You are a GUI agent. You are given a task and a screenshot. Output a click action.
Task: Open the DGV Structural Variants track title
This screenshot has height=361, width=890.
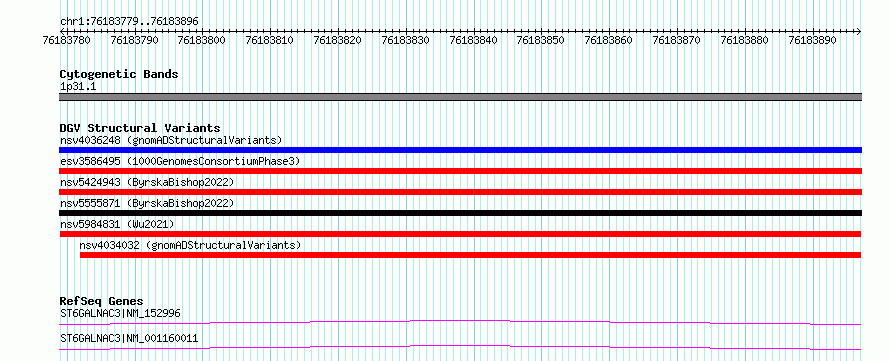pyautogui.click(x=140, y=128)
